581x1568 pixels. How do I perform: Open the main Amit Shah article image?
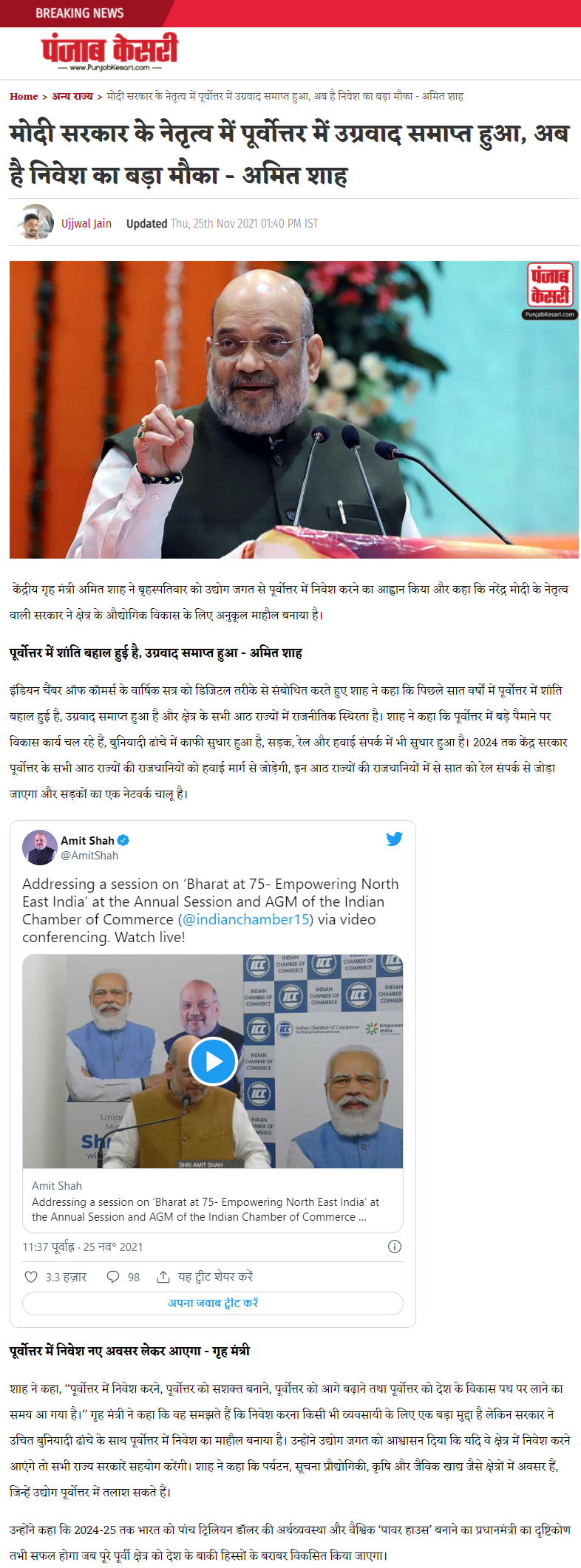[294, 409]
